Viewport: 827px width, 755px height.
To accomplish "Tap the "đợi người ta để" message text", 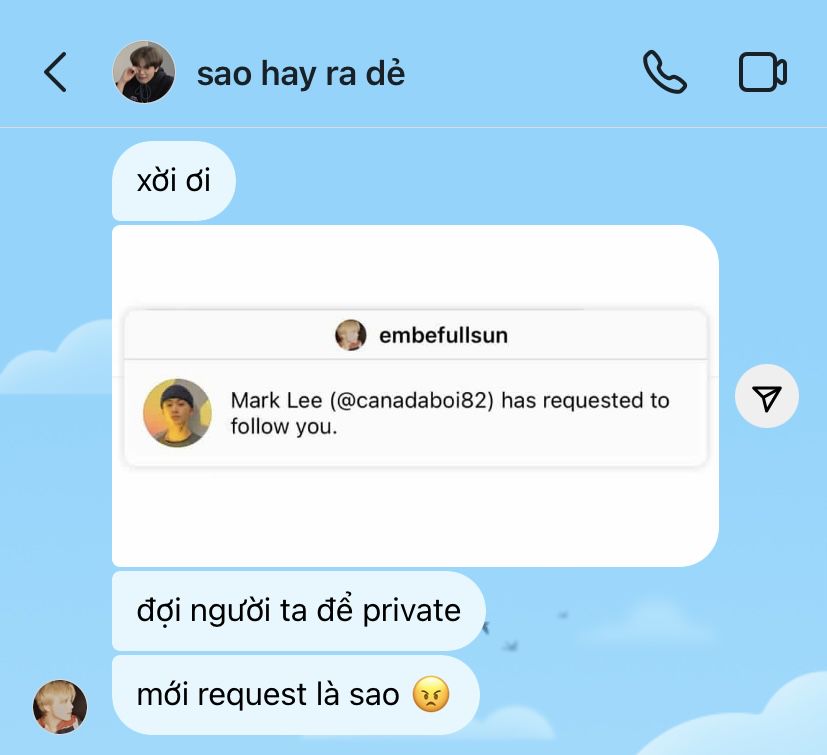I will pyautogui.click(x=245, y=610).
